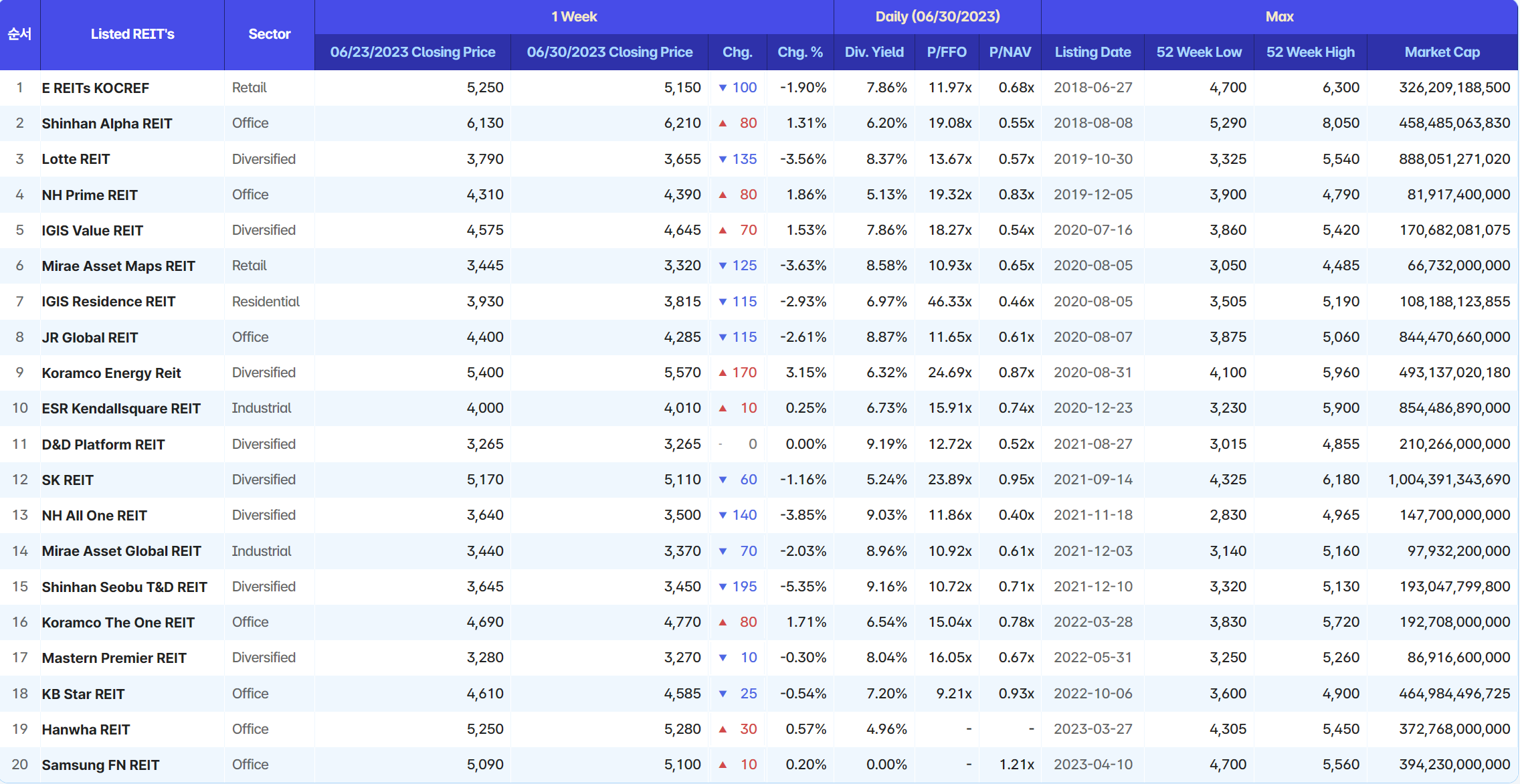Click the up arrow for Hanwha REIT change
The width and height of the screenshot is (1520, 784).
pyautogui.click(x=723, y=729)
